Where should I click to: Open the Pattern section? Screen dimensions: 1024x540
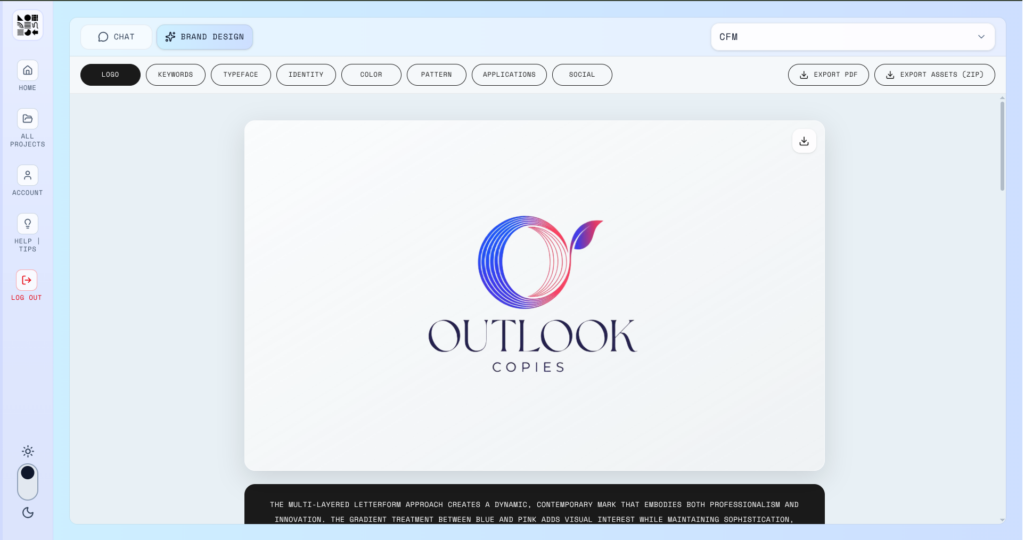point(436,74)
